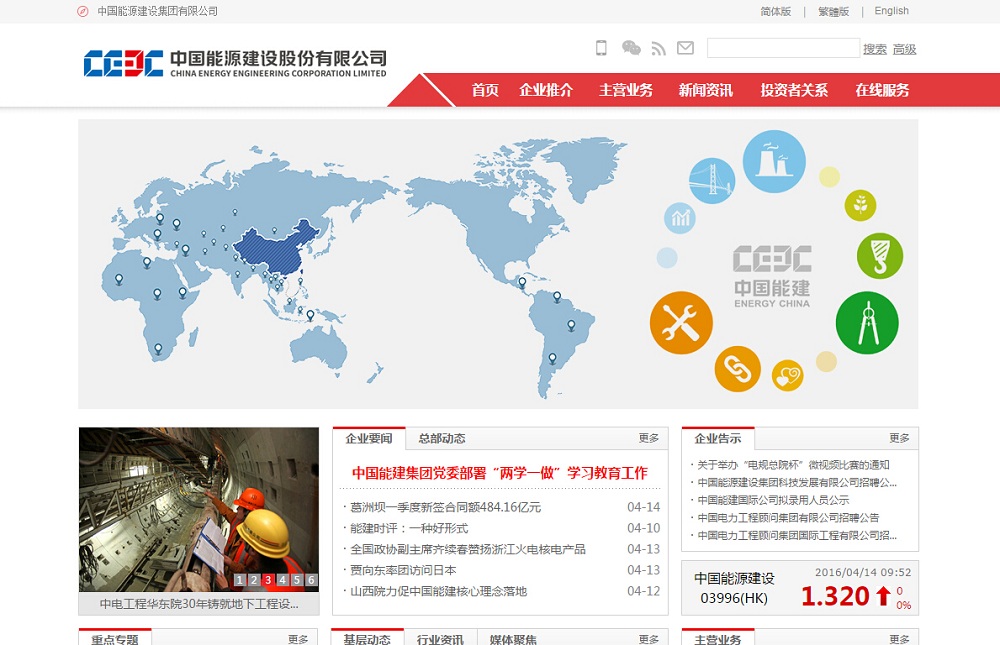
Task: Switch to the 行业资讯 tab
Action: pyautogui.click(x=440, y=638)
